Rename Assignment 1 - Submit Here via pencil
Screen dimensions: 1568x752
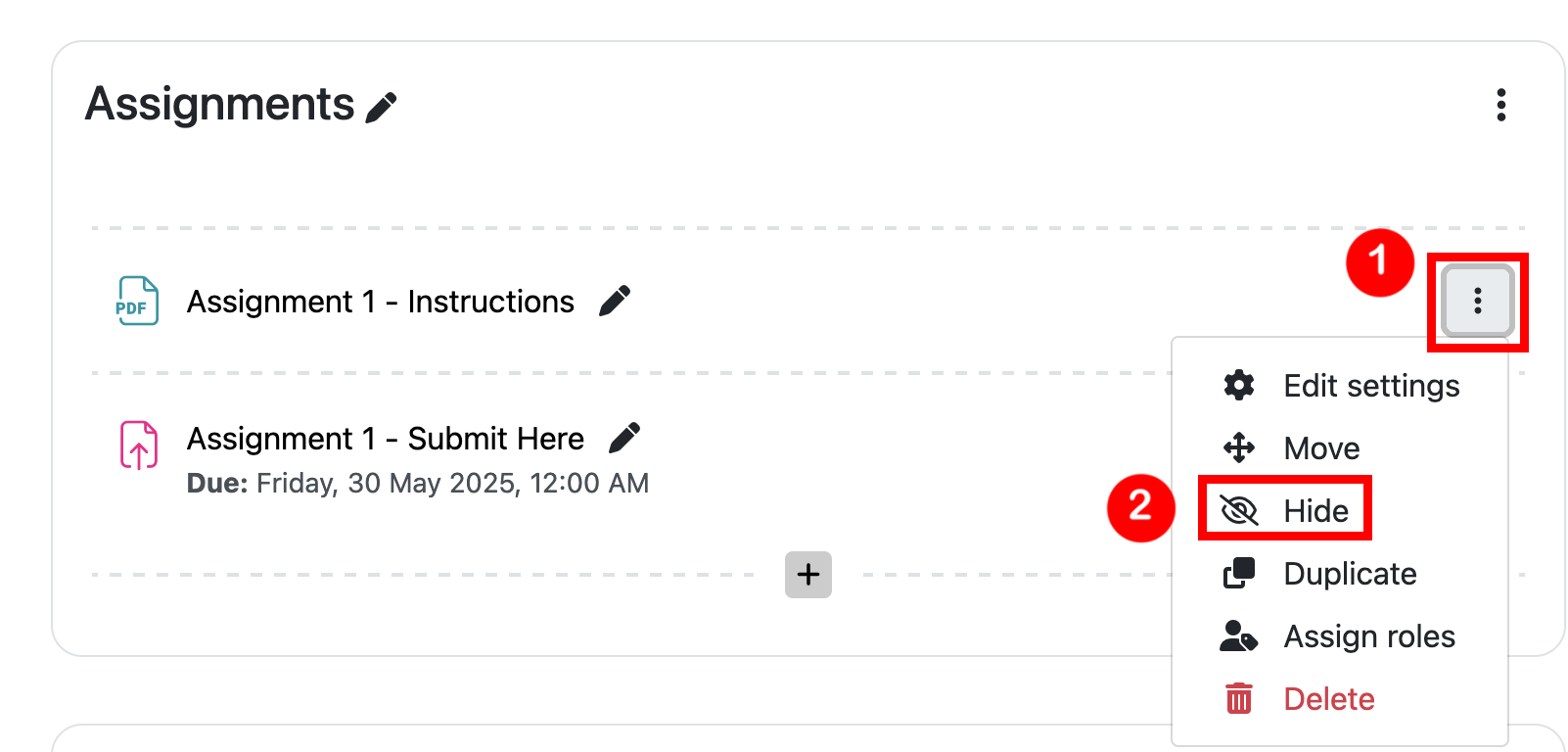[624, 438]
